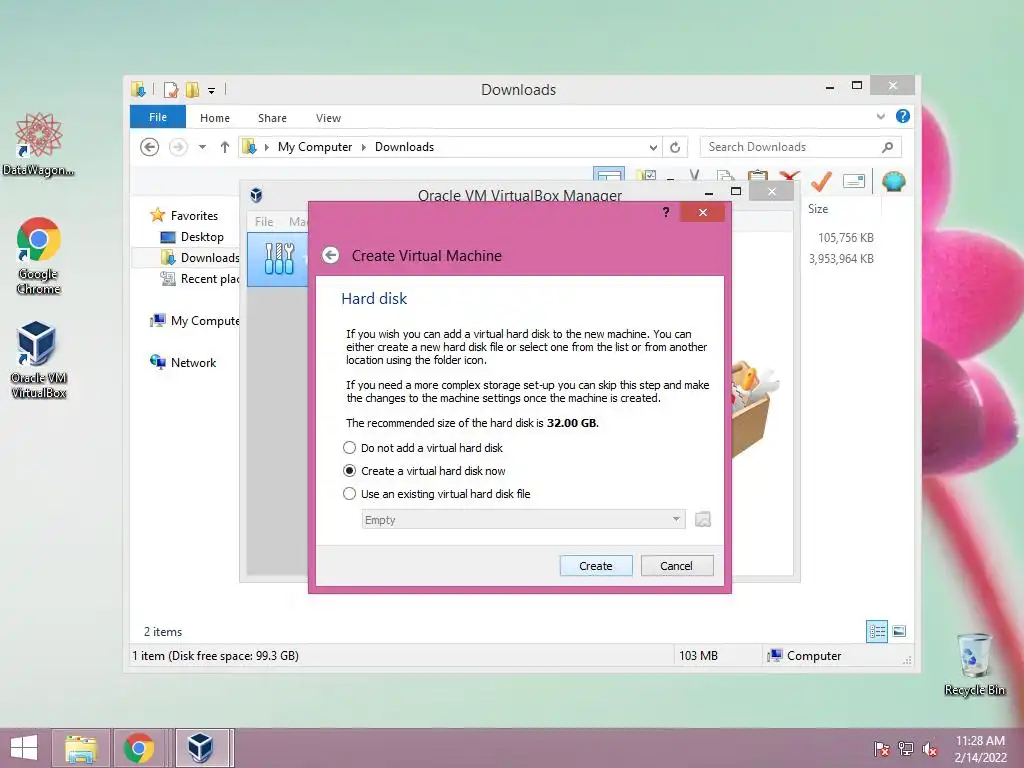Open the Recycle Bin desktop icon
Viewport: 1024px width, 768px height.
click(975, 665)
